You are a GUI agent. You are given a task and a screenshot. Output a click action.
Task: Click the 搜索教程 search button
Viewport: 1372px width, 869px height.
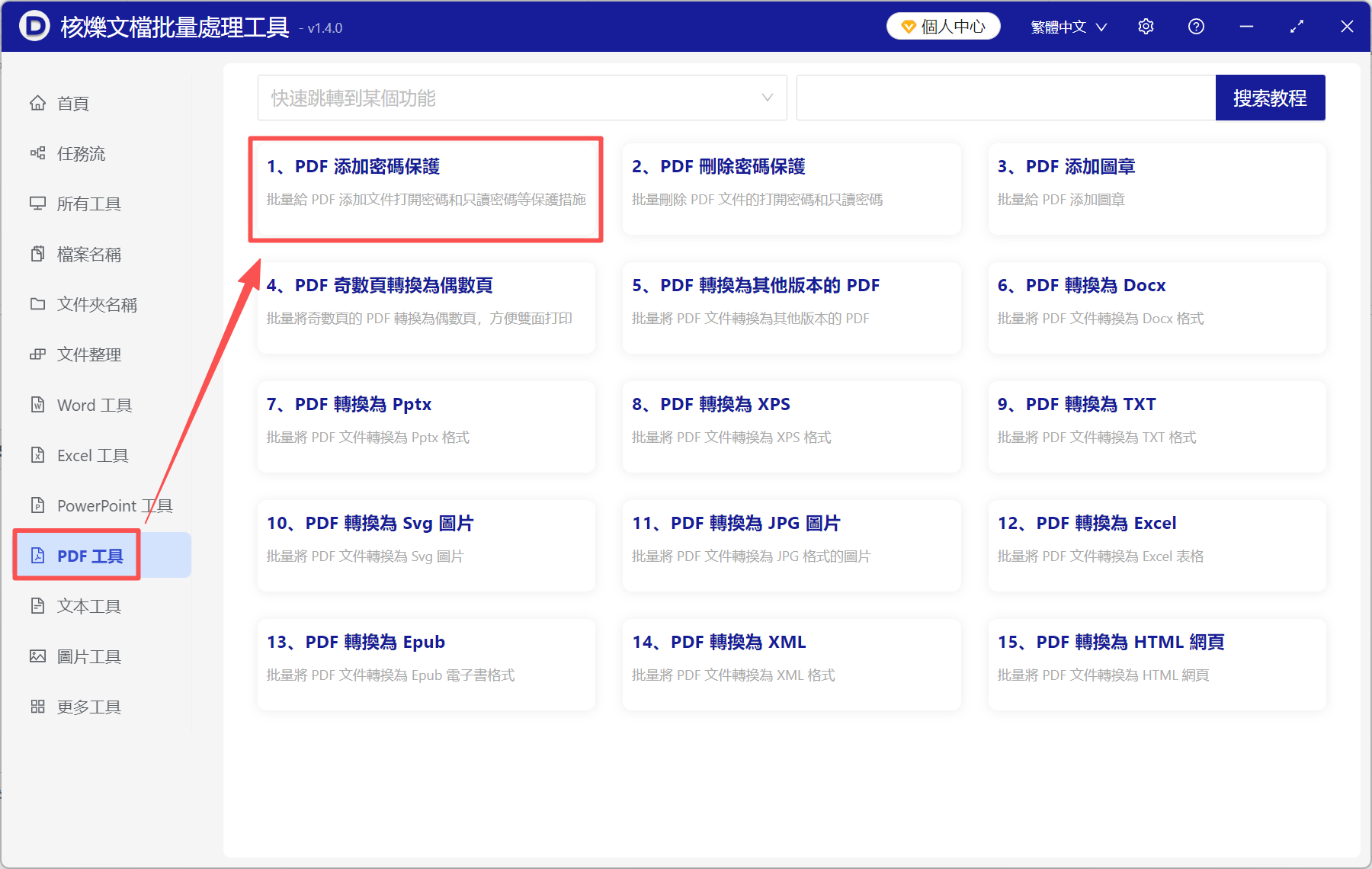(x=1270, y=98)
